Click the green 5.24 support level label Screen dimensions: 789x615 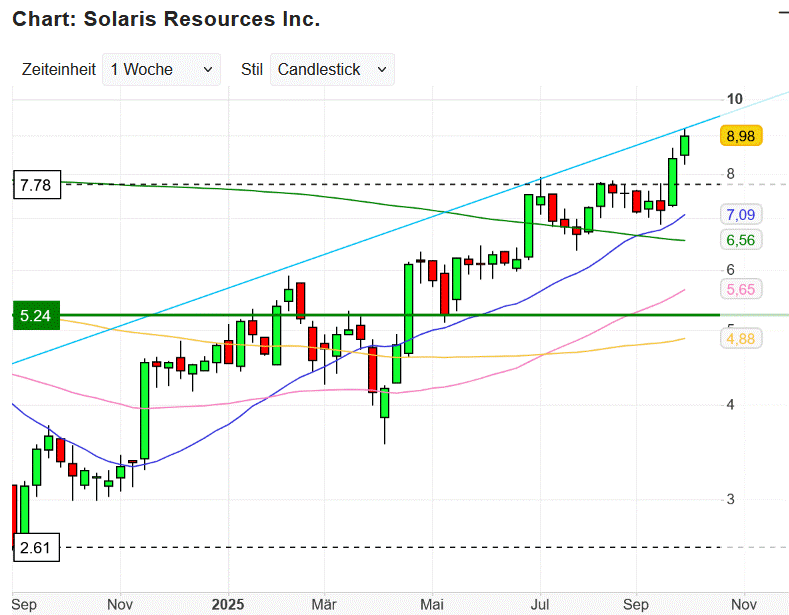(37, 315)
